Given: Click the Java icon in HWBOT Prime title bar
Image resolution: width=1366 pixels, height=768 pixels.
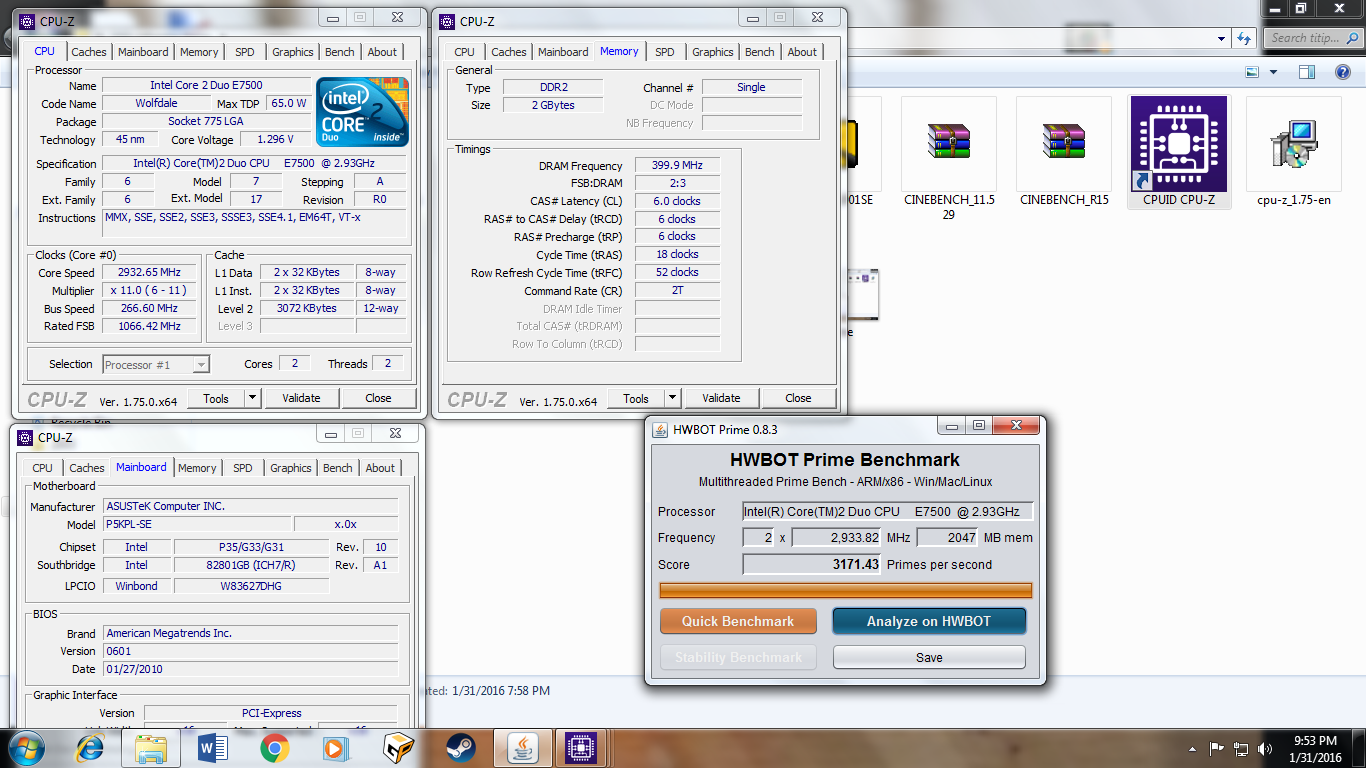Looking at the screenshot, I should click(x=660, y=430).
